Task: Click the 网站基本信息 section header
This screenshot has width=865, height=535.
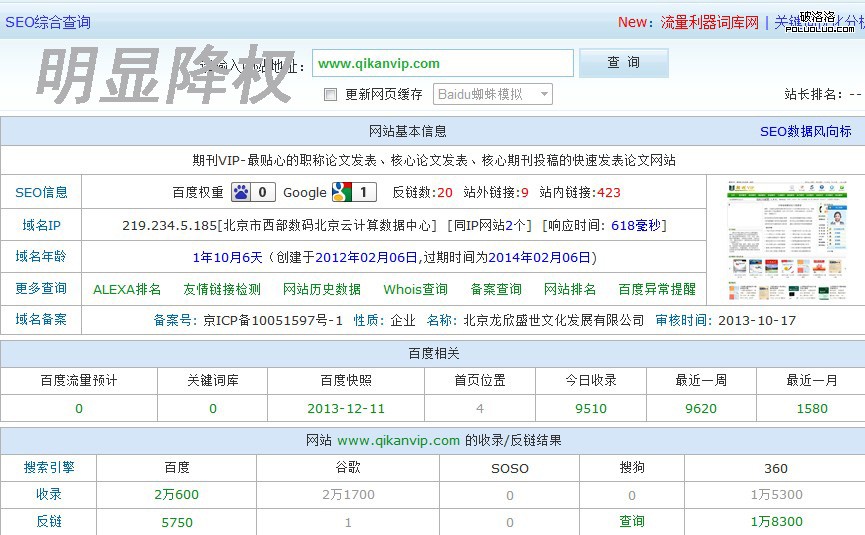Action: pyautogui.click(x=408, y=131)
